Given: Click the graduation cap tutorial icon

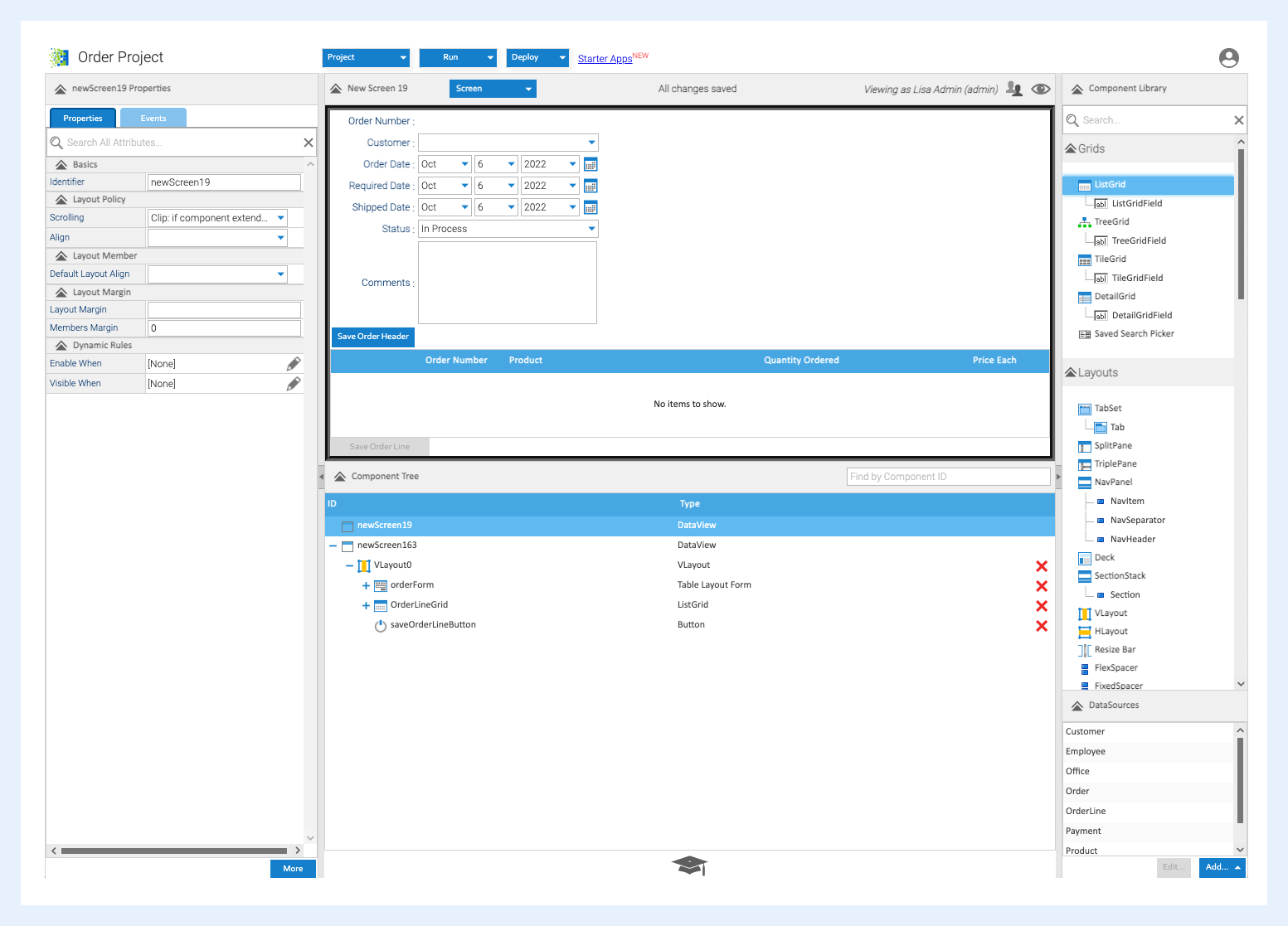Looking at the screenshot, I should tap(689, 865).
